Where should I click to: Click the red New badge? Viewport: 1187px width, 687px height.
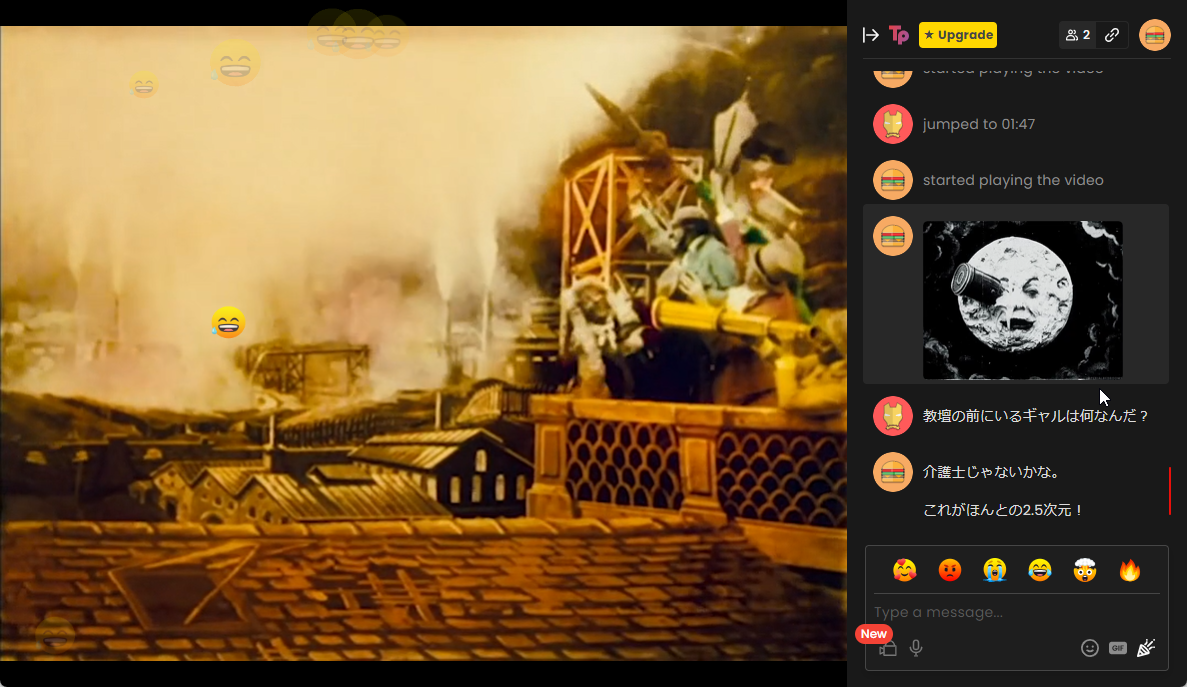click(874, 634)
